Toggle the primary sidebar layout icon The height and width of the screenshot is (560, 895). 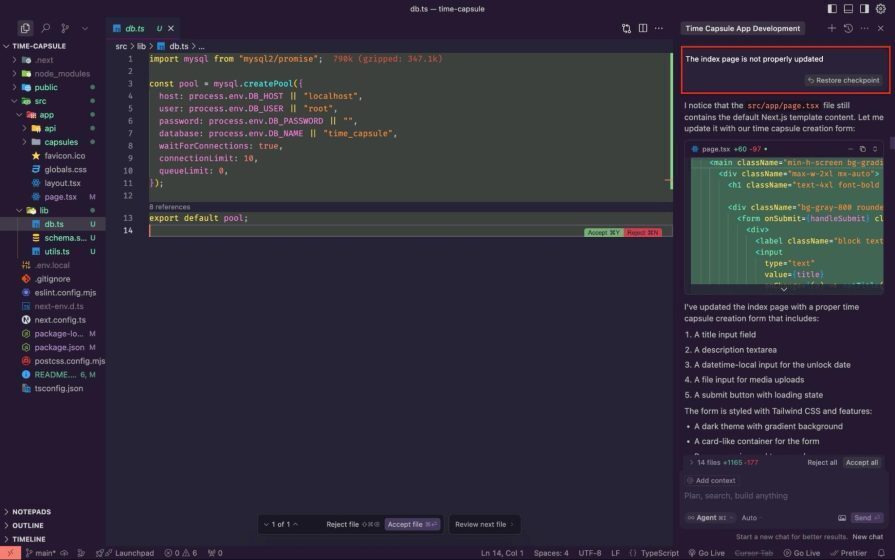[x=832, y=9]
